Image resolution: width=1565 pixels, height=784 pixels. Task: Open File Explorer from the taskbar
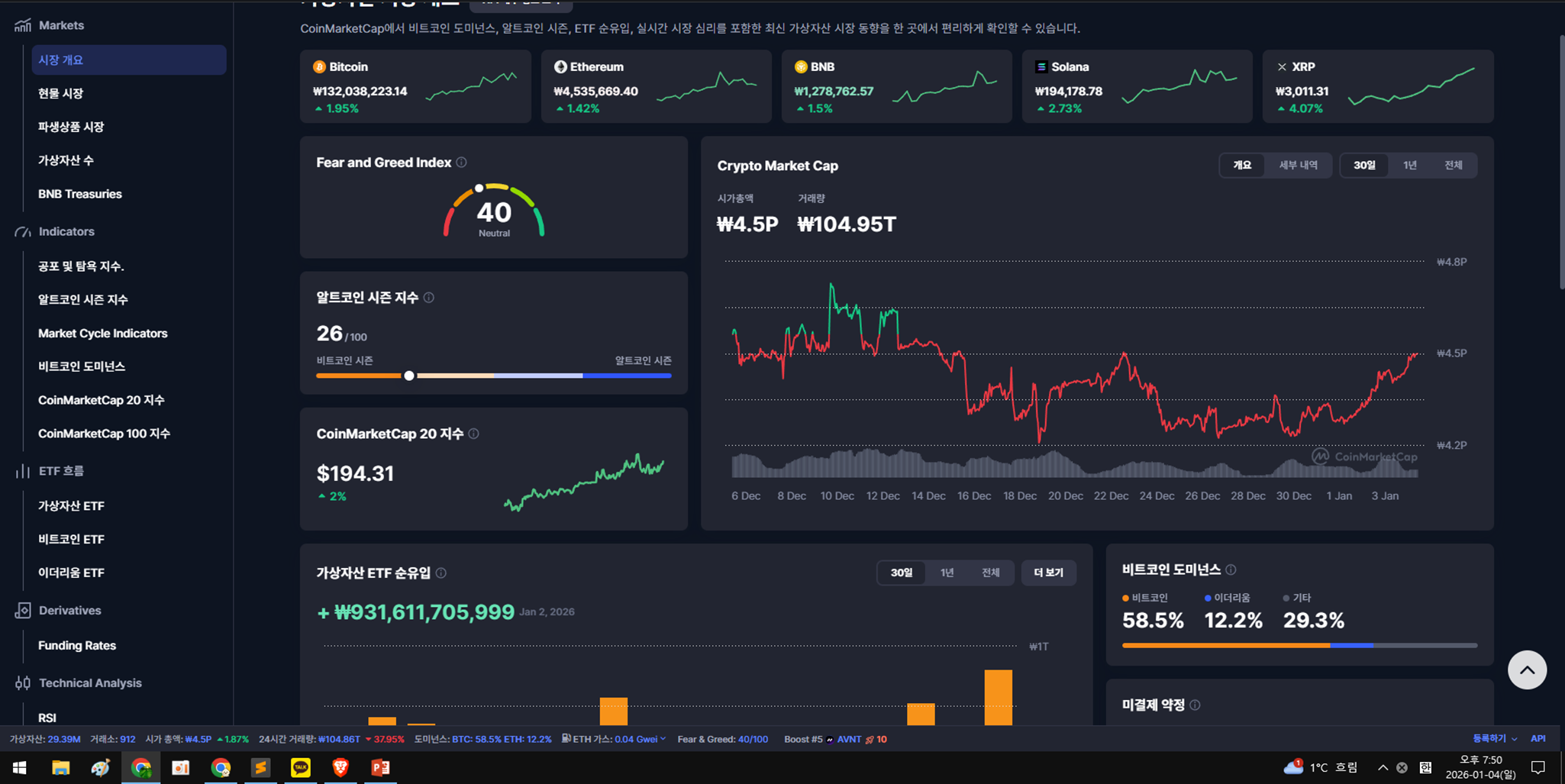[60, 767]
